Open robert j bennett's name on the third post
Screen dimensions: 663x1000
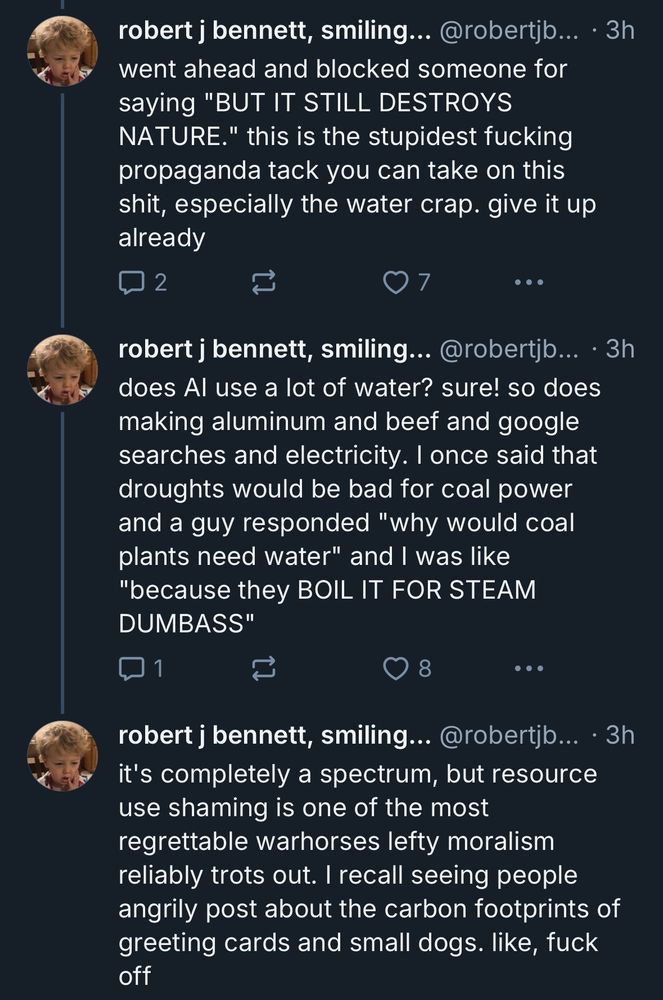pyautogui.click(x=275, y=735)
